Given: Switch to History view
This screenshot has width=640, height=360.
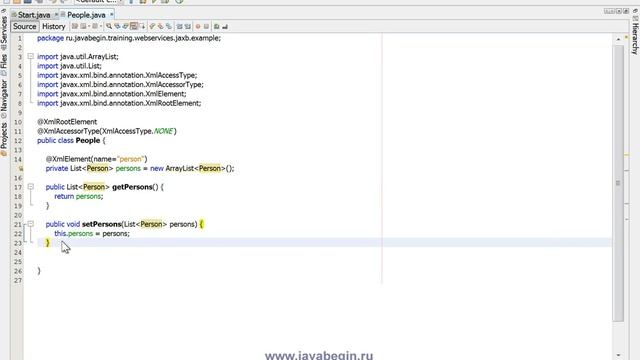Looking at the screenshot, I should click(x=53, y=26).
